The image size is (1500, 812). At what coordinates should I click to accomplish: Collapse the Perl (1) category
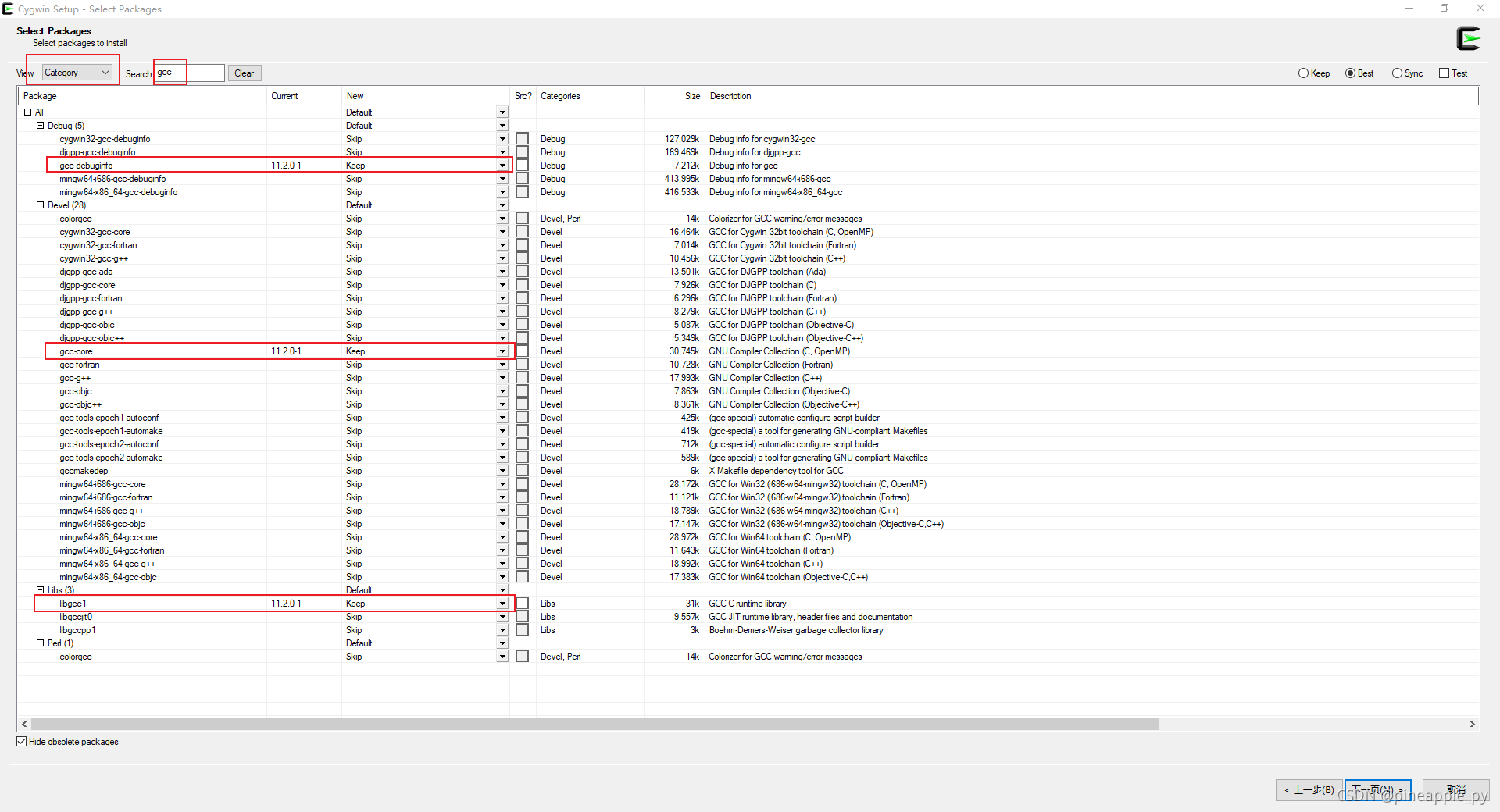click(x=40, y=643)
